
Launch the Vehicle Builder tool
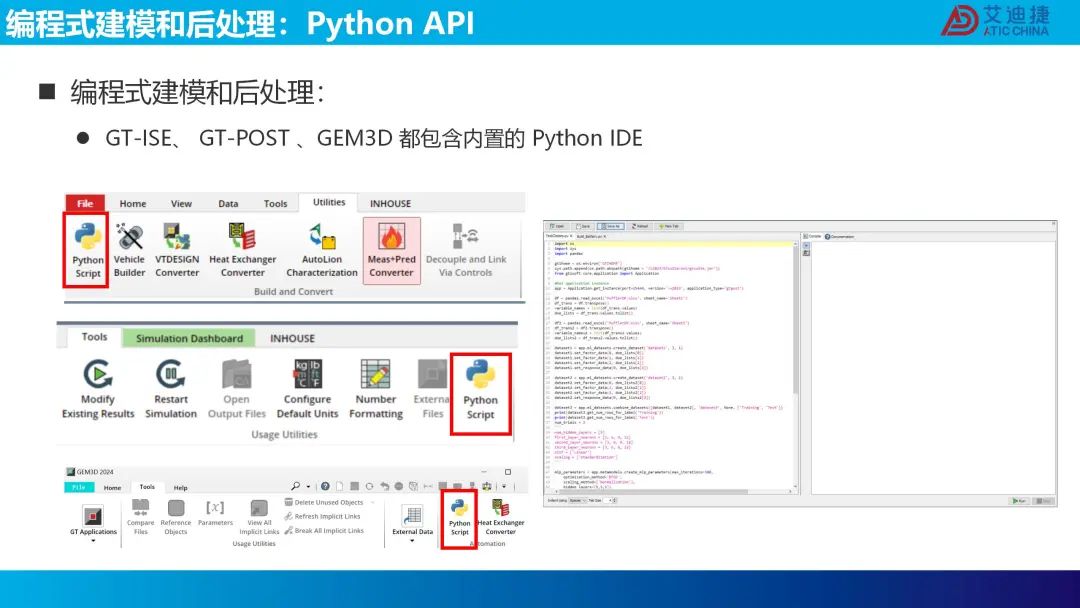pyautogui.click(x=129, y=249)
